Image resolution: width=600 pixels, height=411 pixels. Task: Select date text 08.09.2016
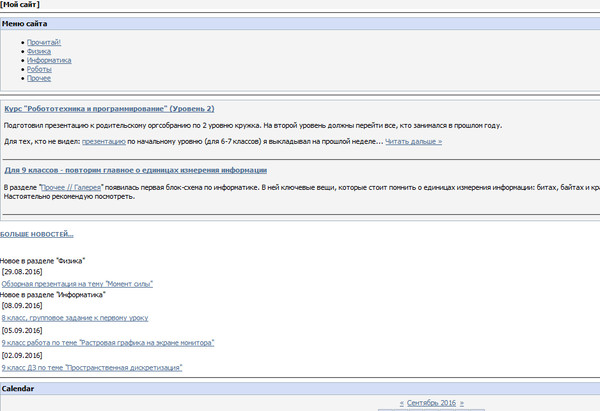click(22, 306)
